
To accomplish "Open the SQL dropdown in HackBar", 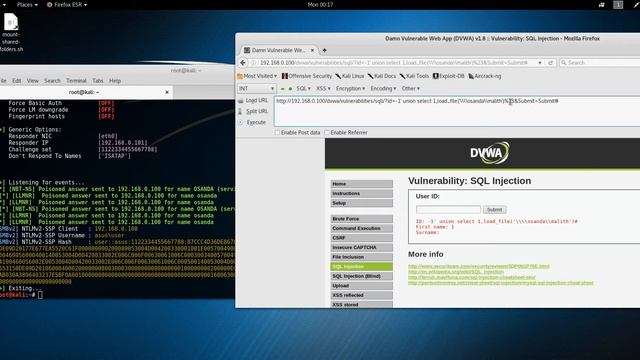I will (303, 89).
